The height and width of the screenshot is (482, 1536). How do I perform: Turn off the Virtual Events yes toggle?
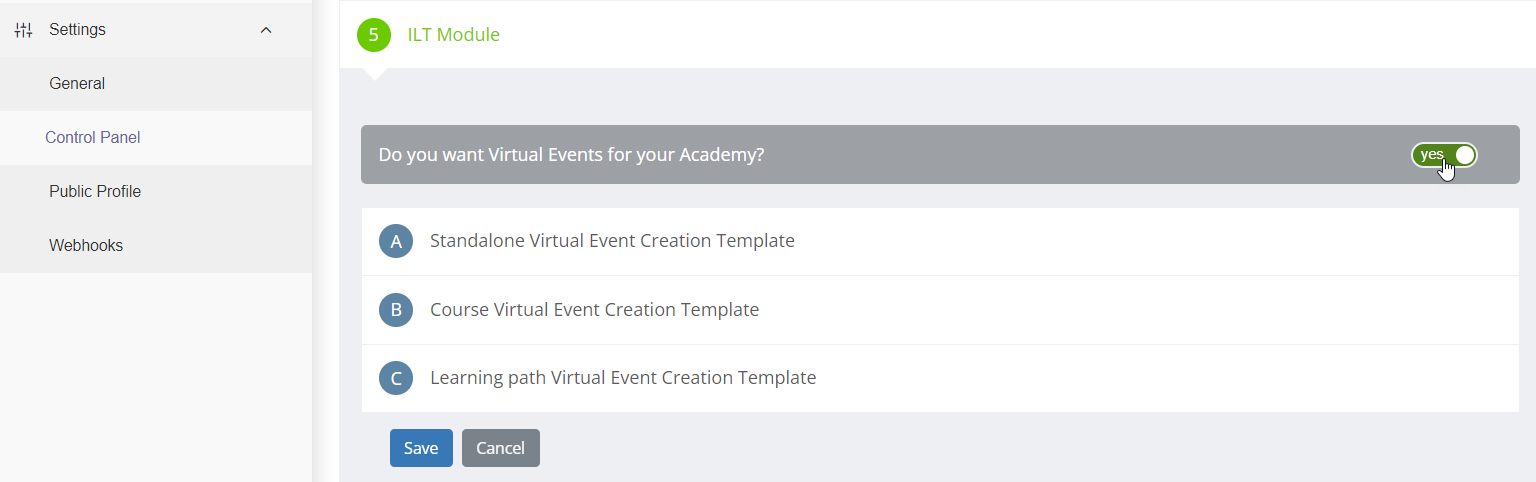pyautogui.click(x=1444, y=155)
